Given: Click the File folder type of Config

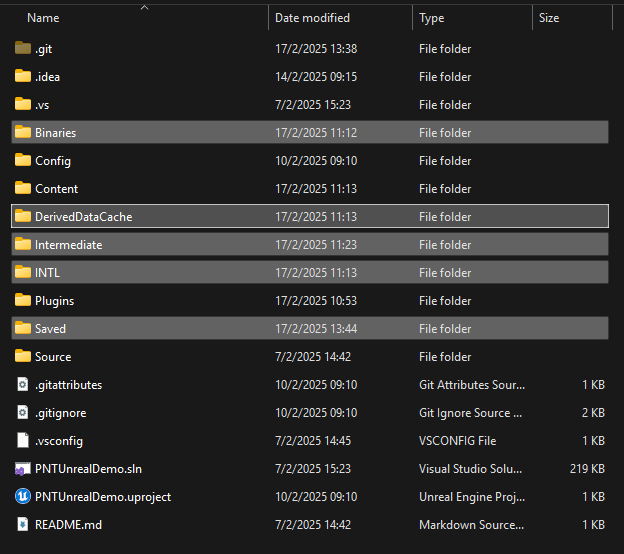Looking at the screenshot, I should pos(445,160).
